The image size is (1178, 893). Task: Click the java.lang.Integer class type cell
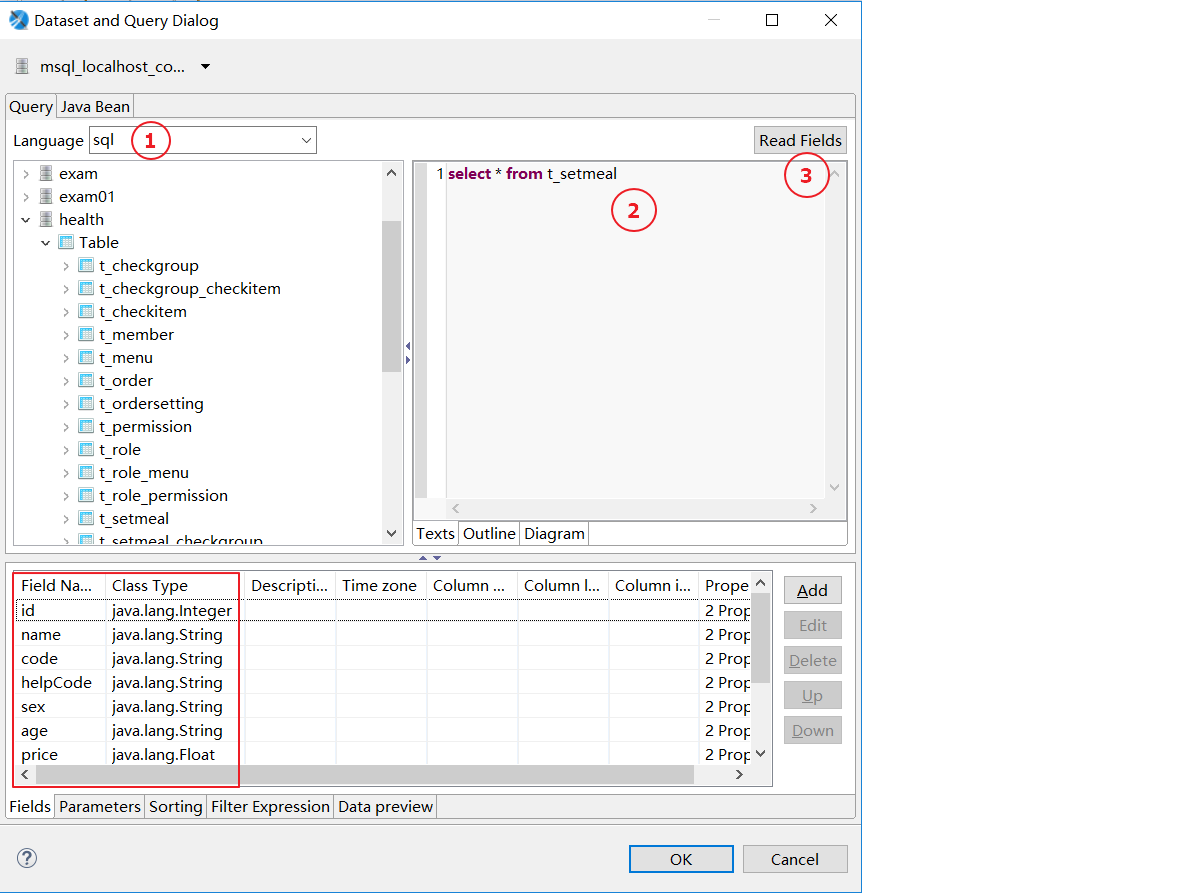pyautogui.click(x=172, y=611)
